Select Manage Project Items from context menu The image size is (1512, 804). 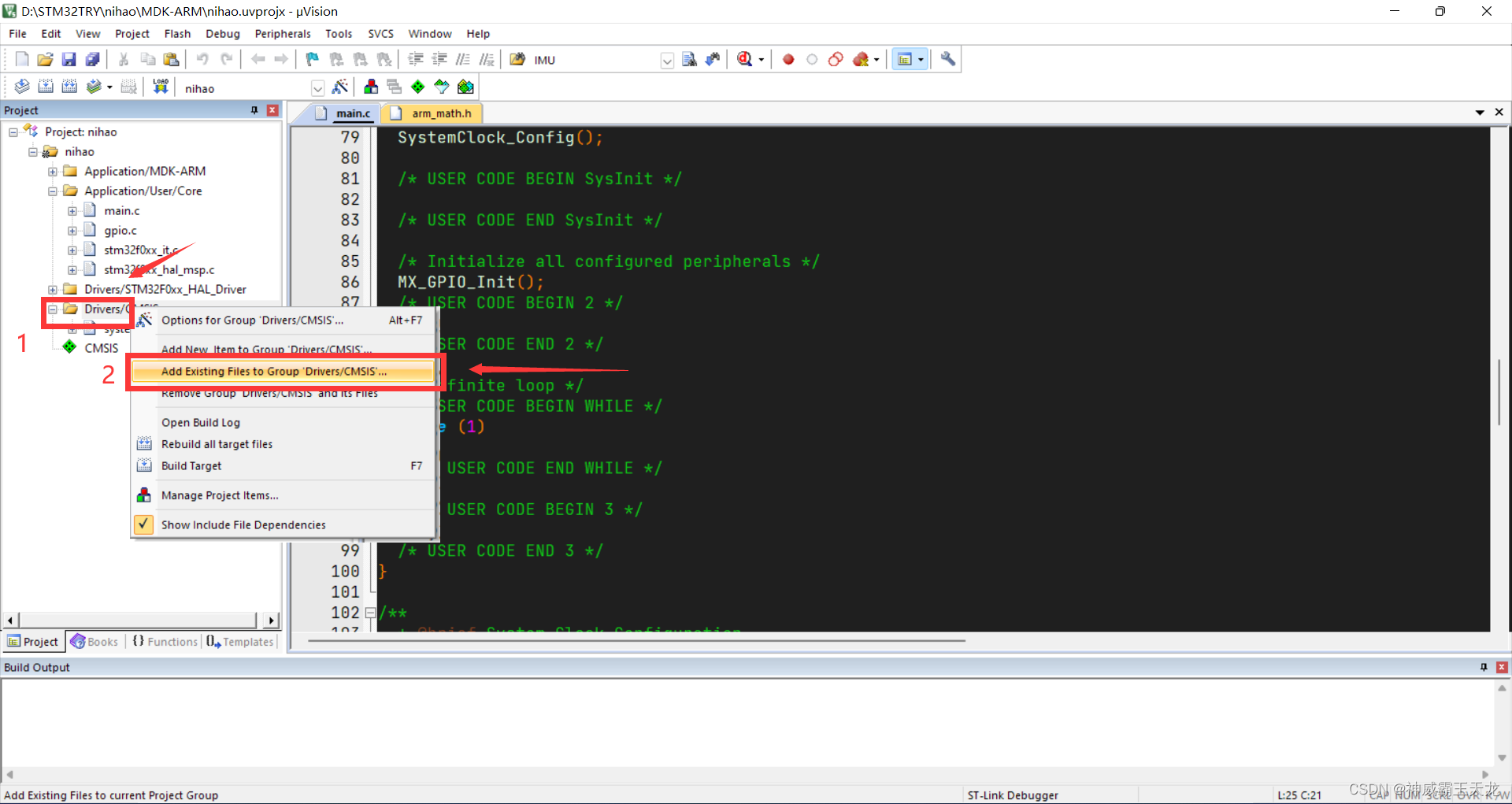pos(283,495)
